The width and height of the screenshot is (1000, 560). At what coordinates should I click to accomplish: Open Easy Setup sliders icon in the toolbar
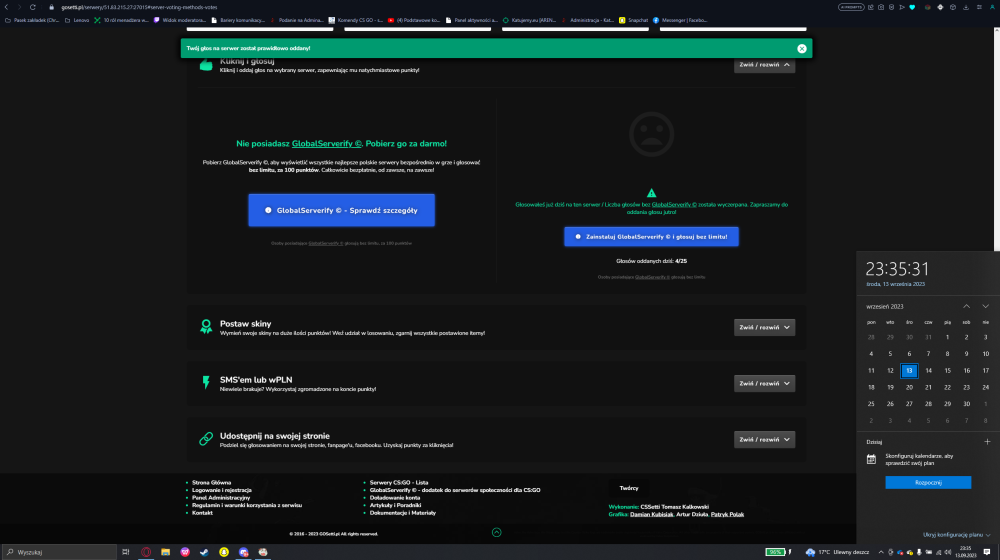pos(979,7)
